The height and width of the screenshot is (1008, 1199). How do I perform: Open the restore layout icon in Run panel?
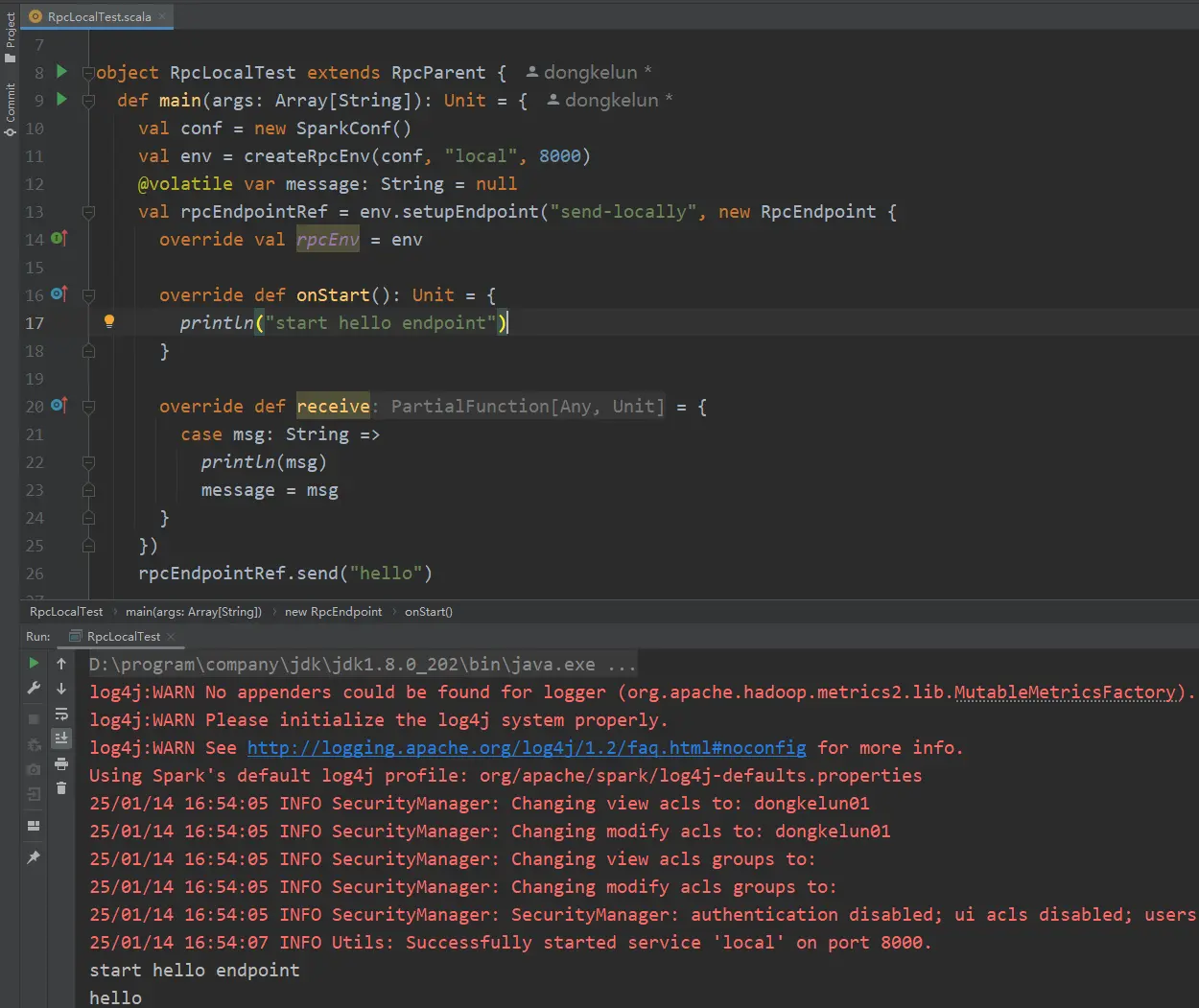(x=34, y=825)
